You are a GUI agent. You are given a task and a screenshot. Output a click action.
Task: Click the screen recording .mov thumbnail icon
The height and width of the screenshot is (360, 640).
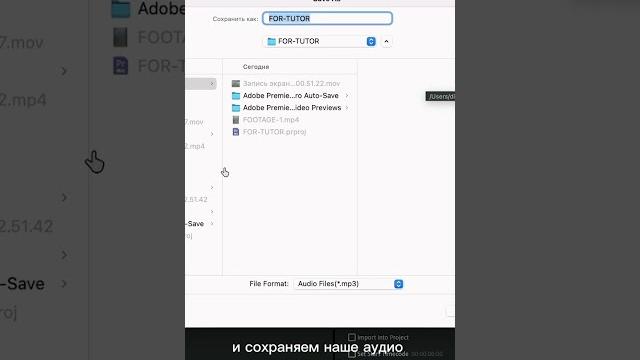236,83
